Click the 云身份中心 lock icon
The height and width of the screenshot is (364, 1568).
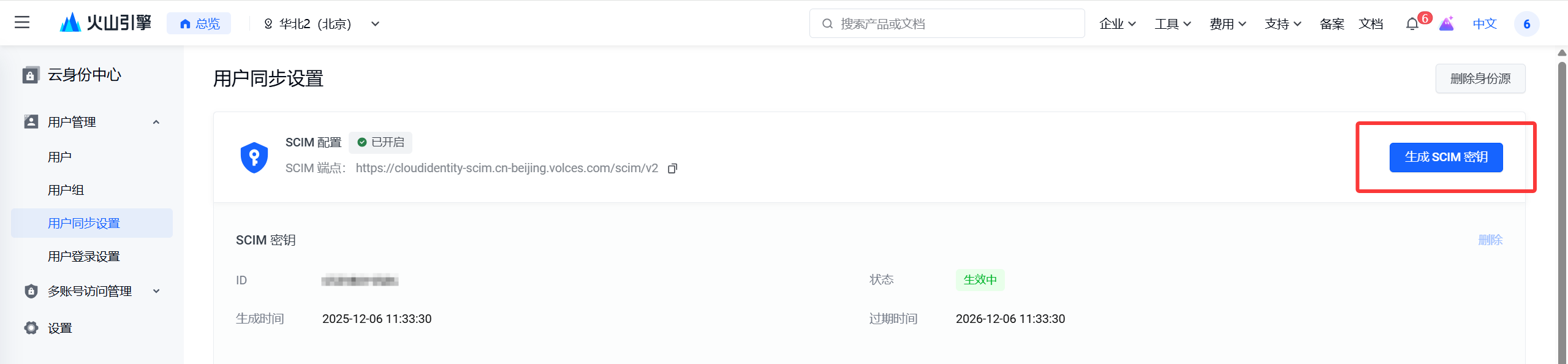[31, 75]
